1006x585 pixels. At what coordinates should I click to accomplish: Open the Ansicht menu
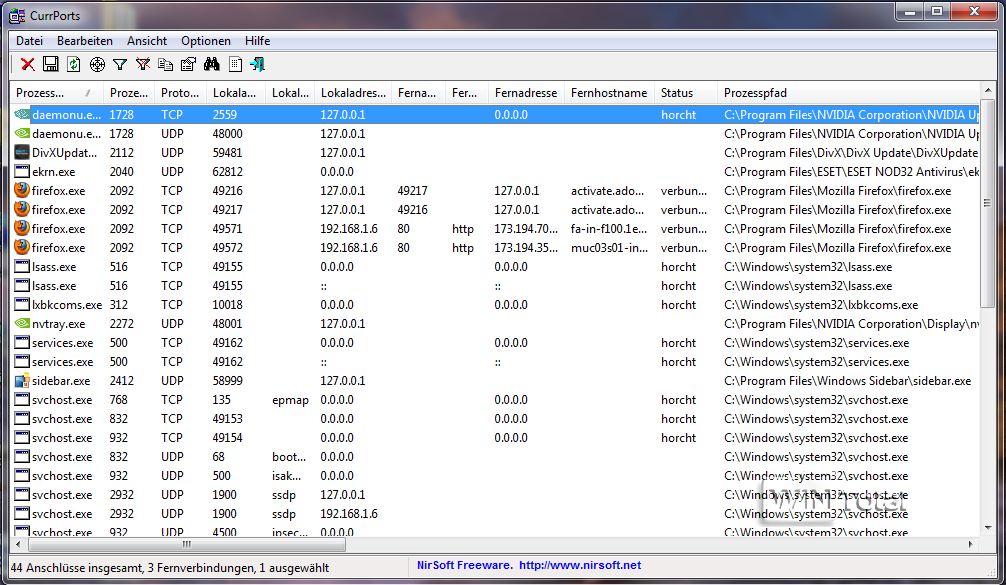tap(147, 41)
